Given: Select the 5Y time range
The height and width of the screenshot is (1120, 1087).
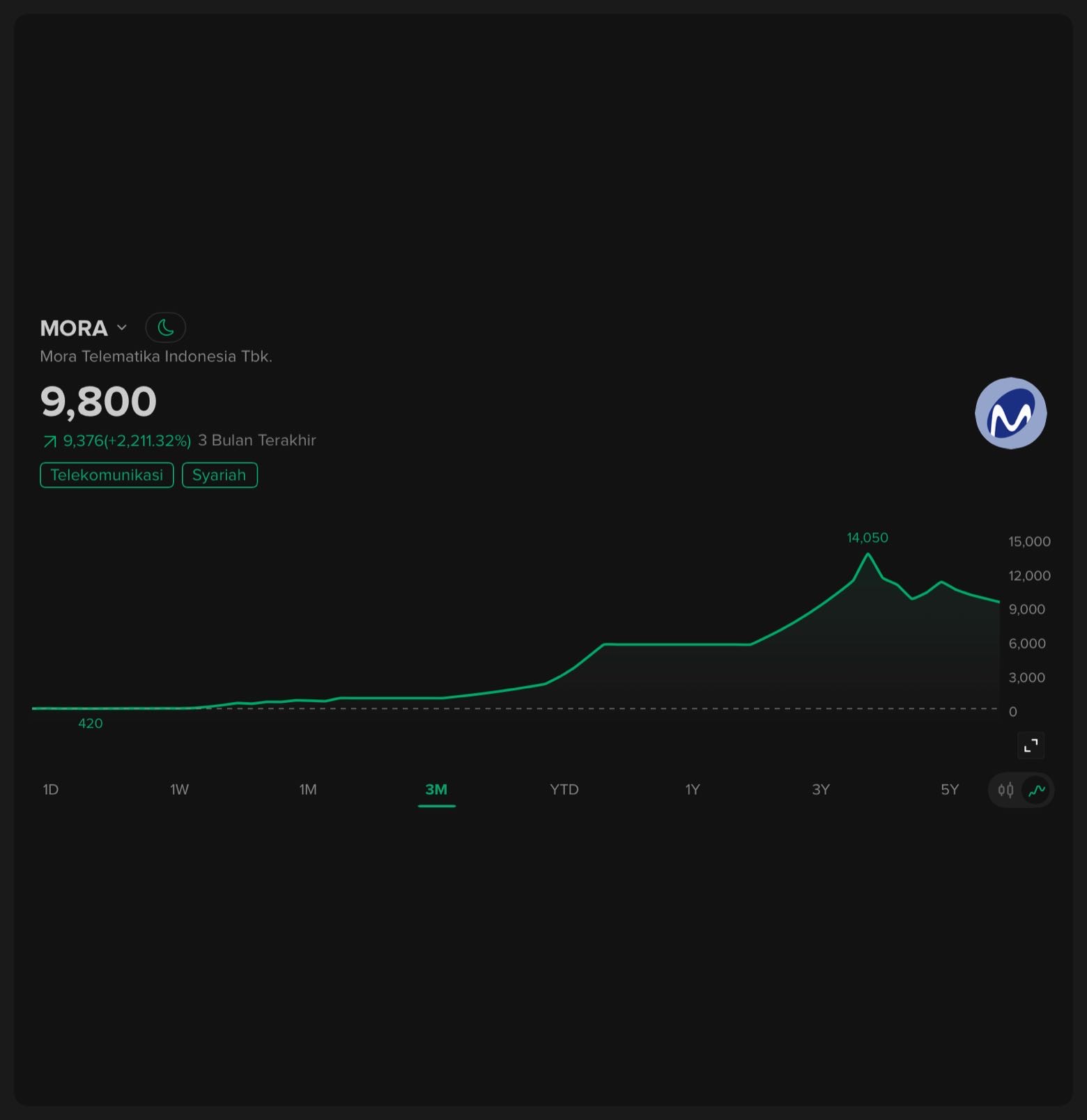Looking at the screenshot, I should point(950,789).
